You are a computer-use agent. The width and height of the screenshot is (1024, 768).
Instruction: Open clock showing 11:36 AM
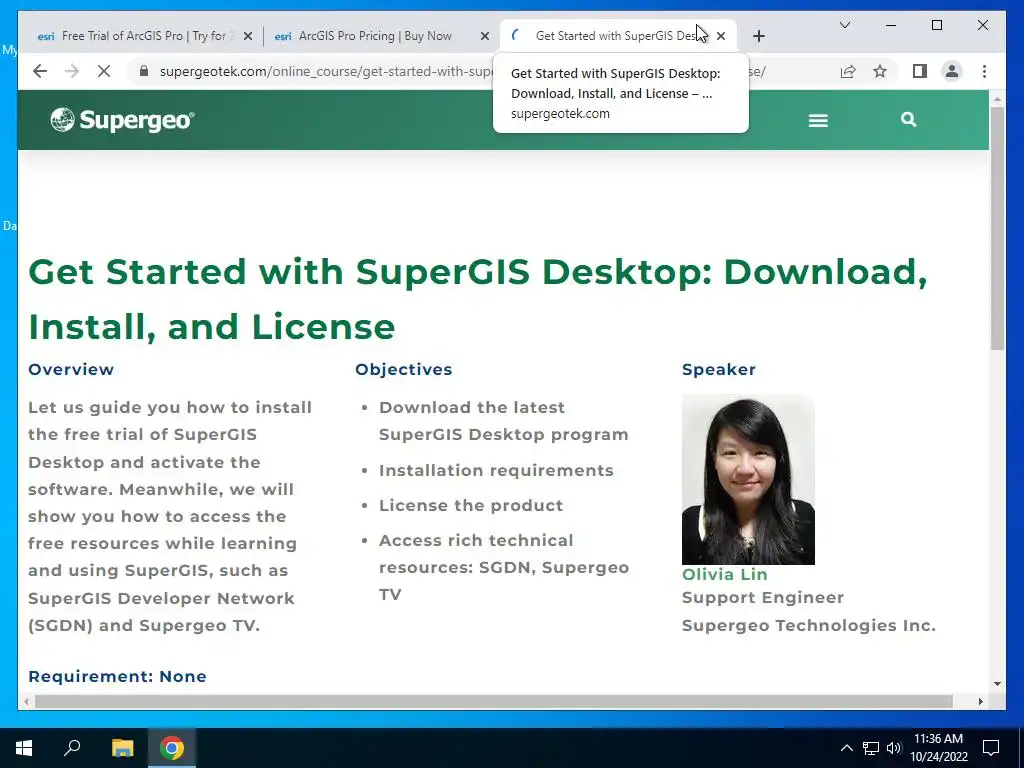pyautogui.click(x=938, y=748)
